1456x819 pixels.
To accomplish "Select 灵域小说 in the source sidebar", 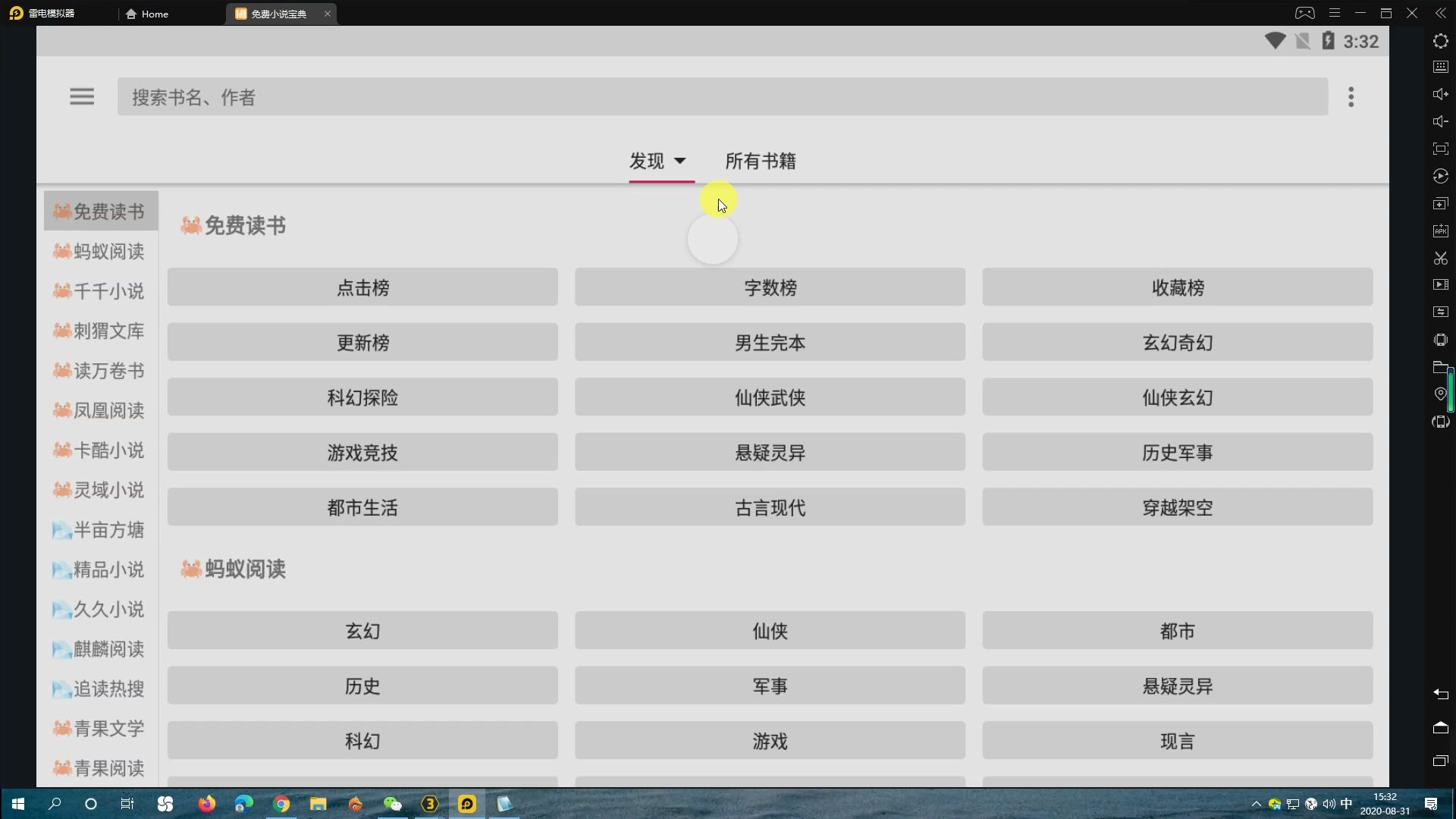I will tap(101, 490).
